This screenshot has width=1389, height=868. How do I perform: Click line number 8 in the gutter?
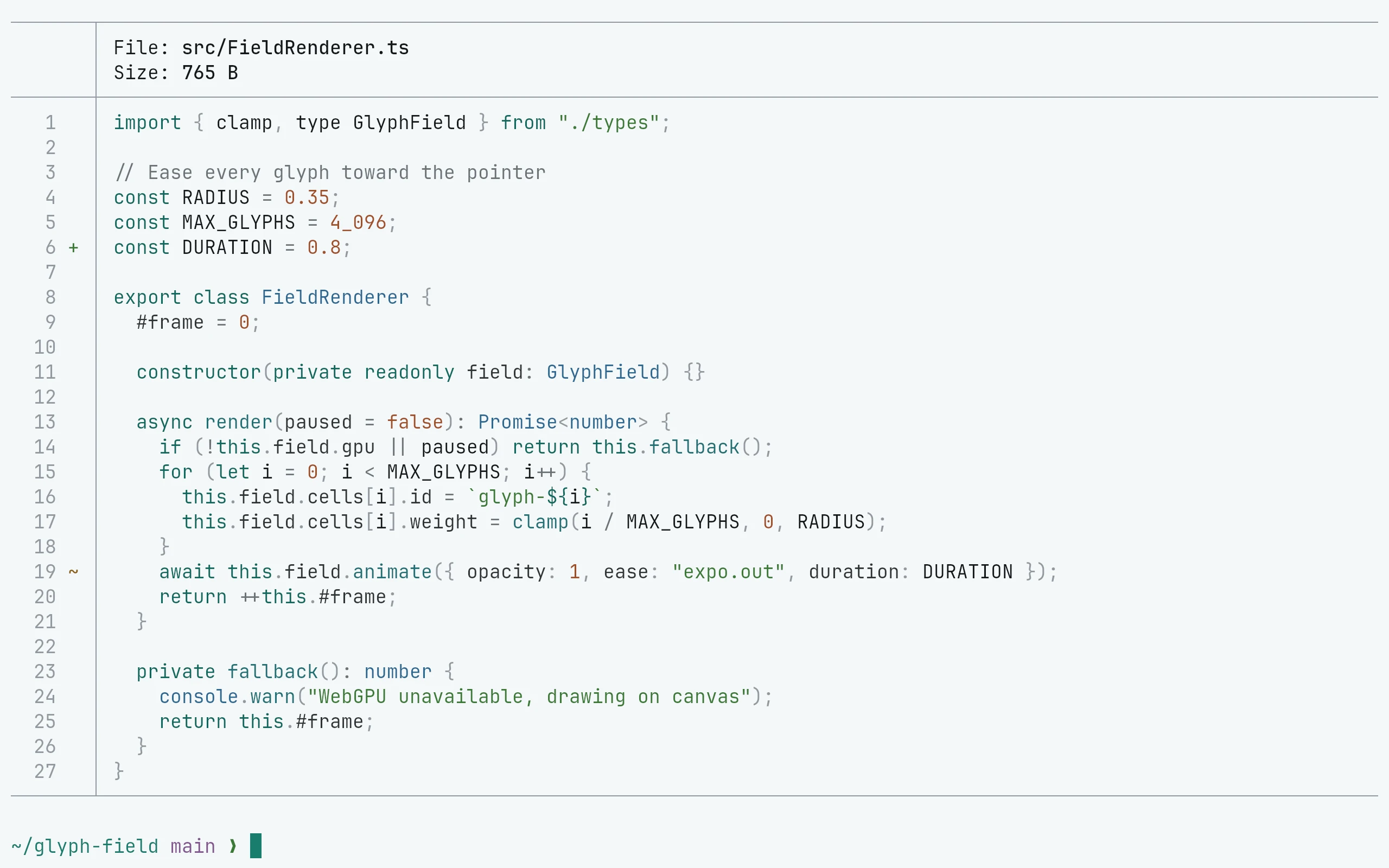[50, 297]
